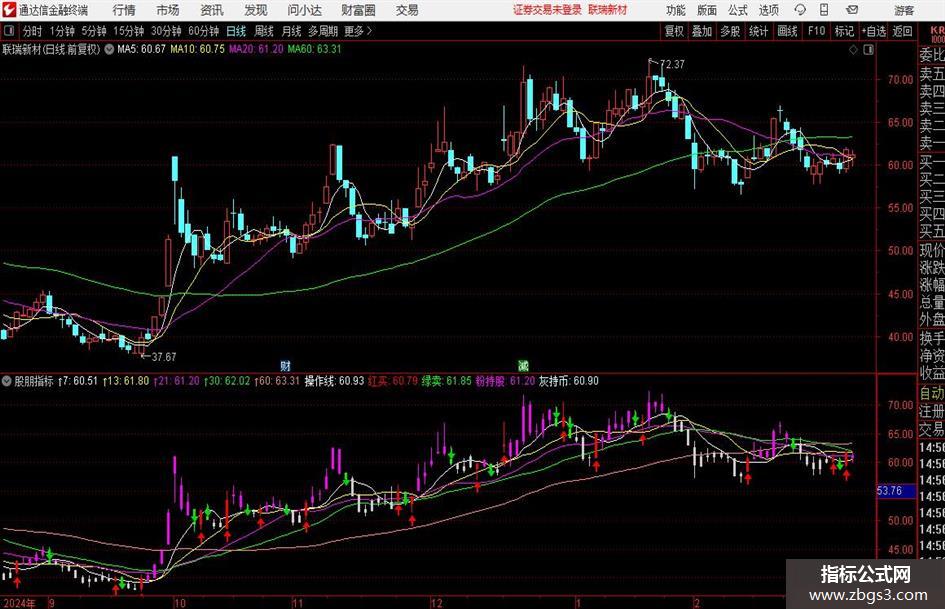Toggle the side panel icon atop chart
The width and height of the screenshot is (945, 609).
point(868,50)
